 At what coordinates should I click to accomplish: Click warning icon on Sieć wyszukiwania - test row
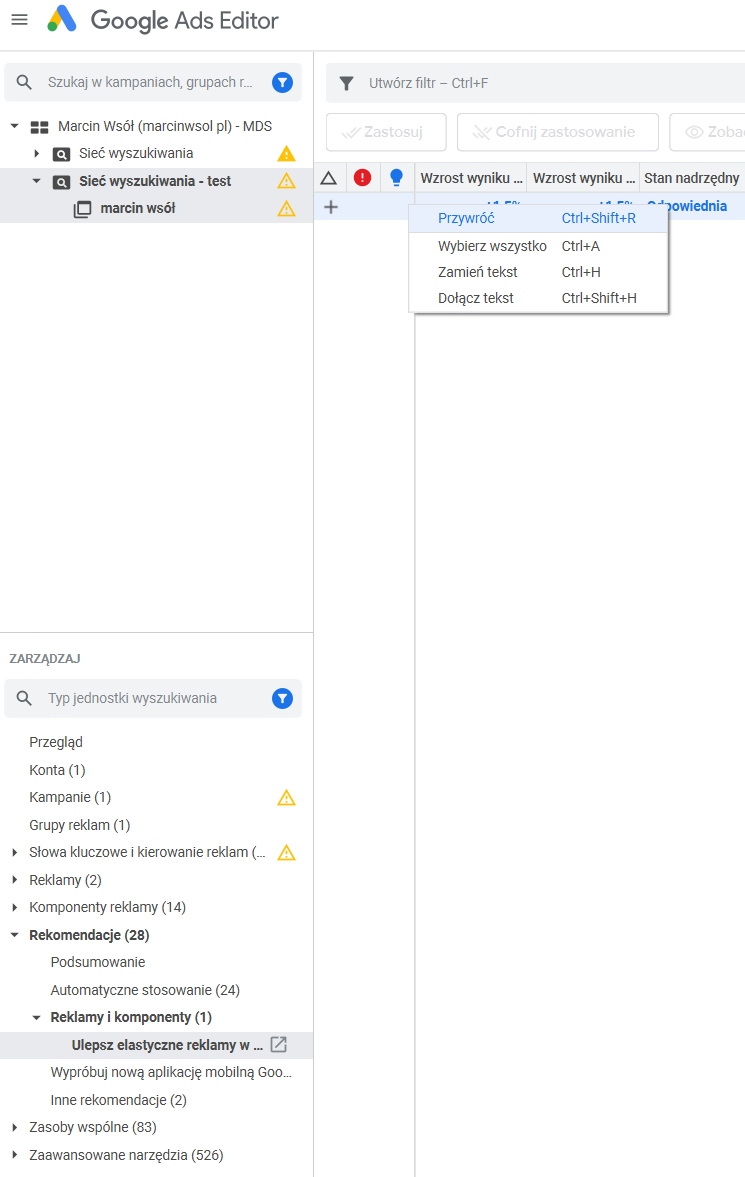(x=286, y=181)
